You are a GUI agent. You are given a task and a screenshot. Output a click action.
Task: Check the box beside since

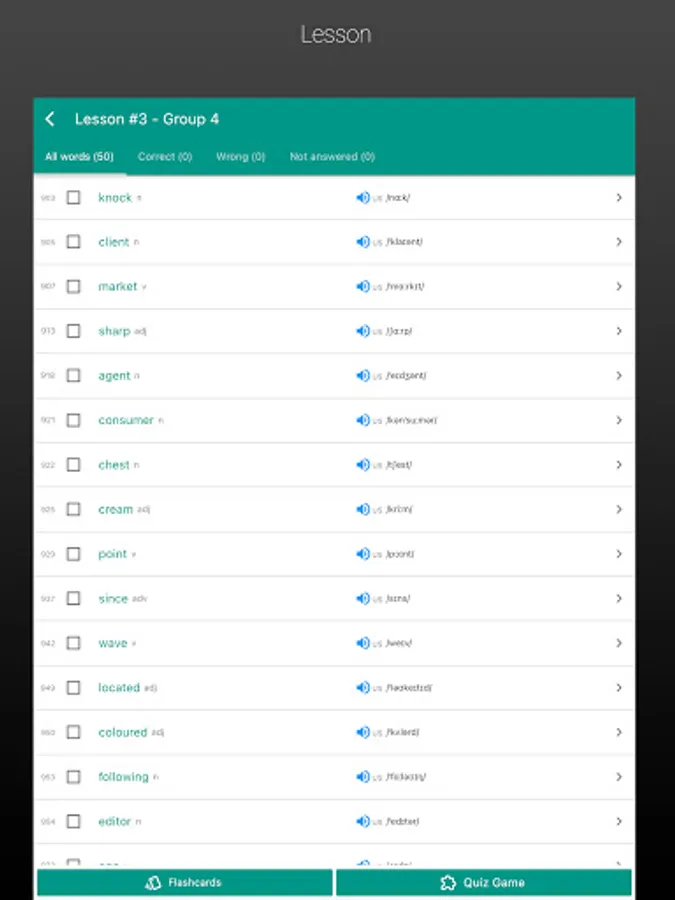pyautogui.click(x=73, y=599)
